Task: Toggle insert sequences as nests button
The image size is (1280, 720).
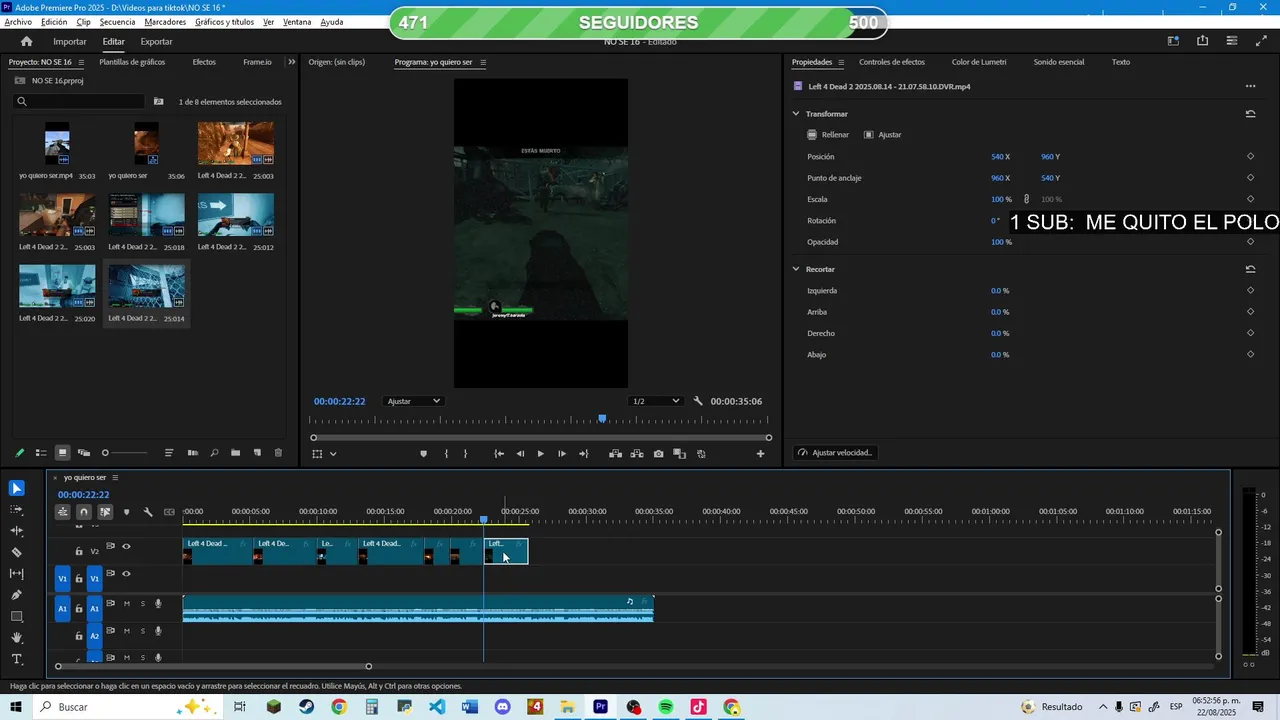Action: [62, 512]
